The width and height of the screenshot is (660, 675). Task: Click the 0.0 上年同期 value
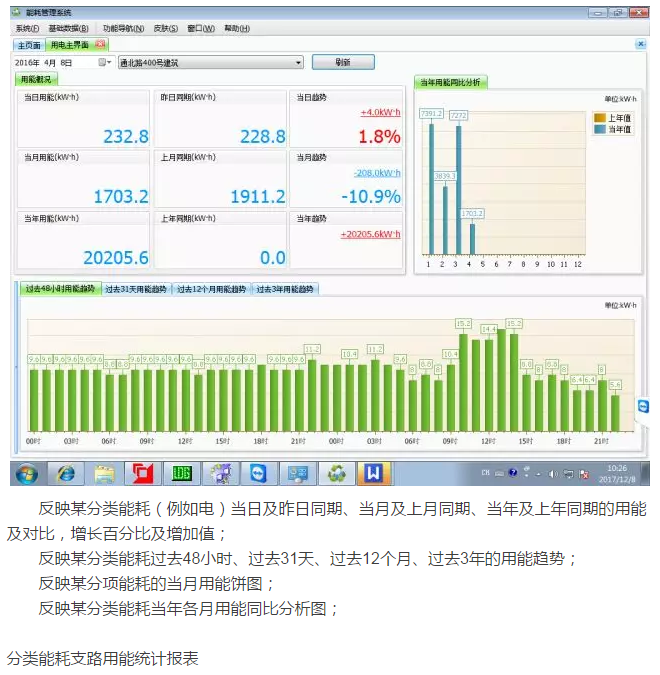273,258
